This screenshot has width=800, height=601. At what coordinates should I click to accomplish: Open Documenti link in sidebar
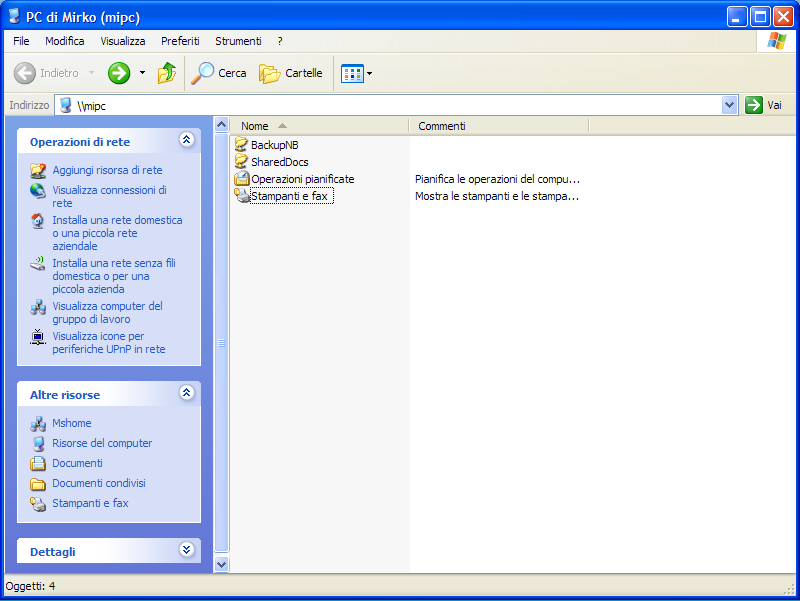pos(77,463)
